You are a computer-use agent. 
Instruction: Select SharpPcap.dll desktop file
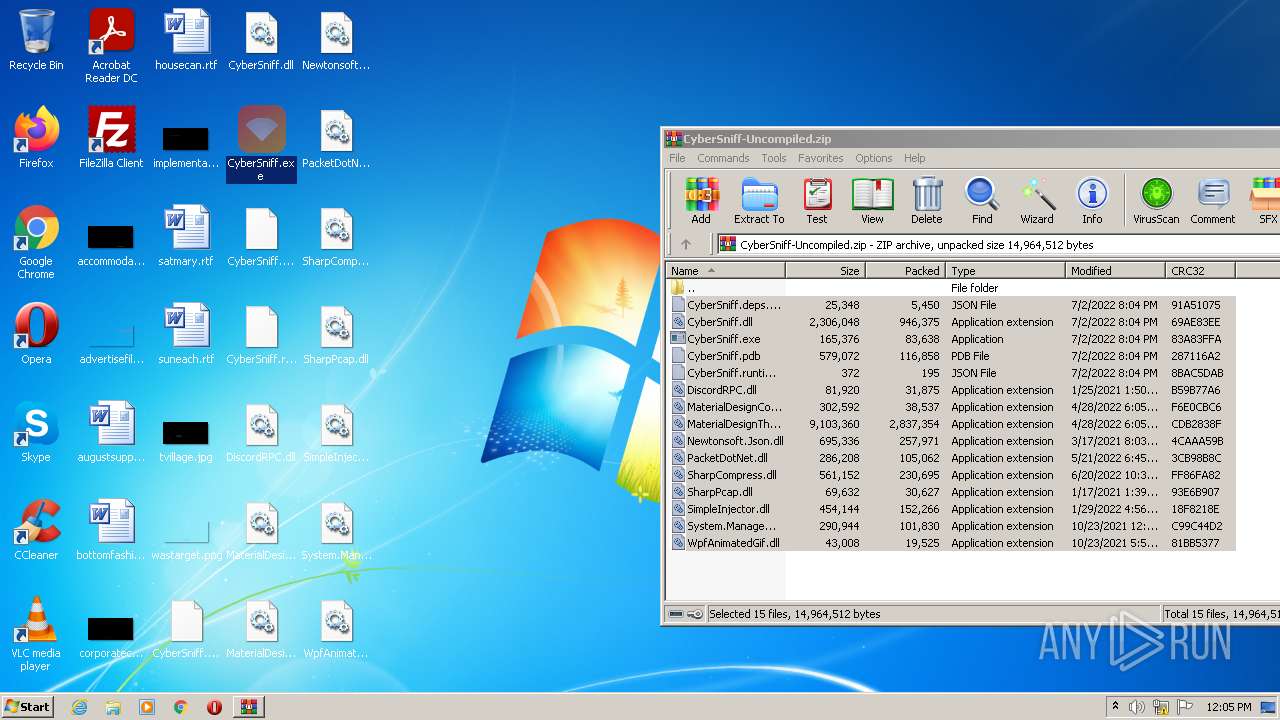point(336,336)
